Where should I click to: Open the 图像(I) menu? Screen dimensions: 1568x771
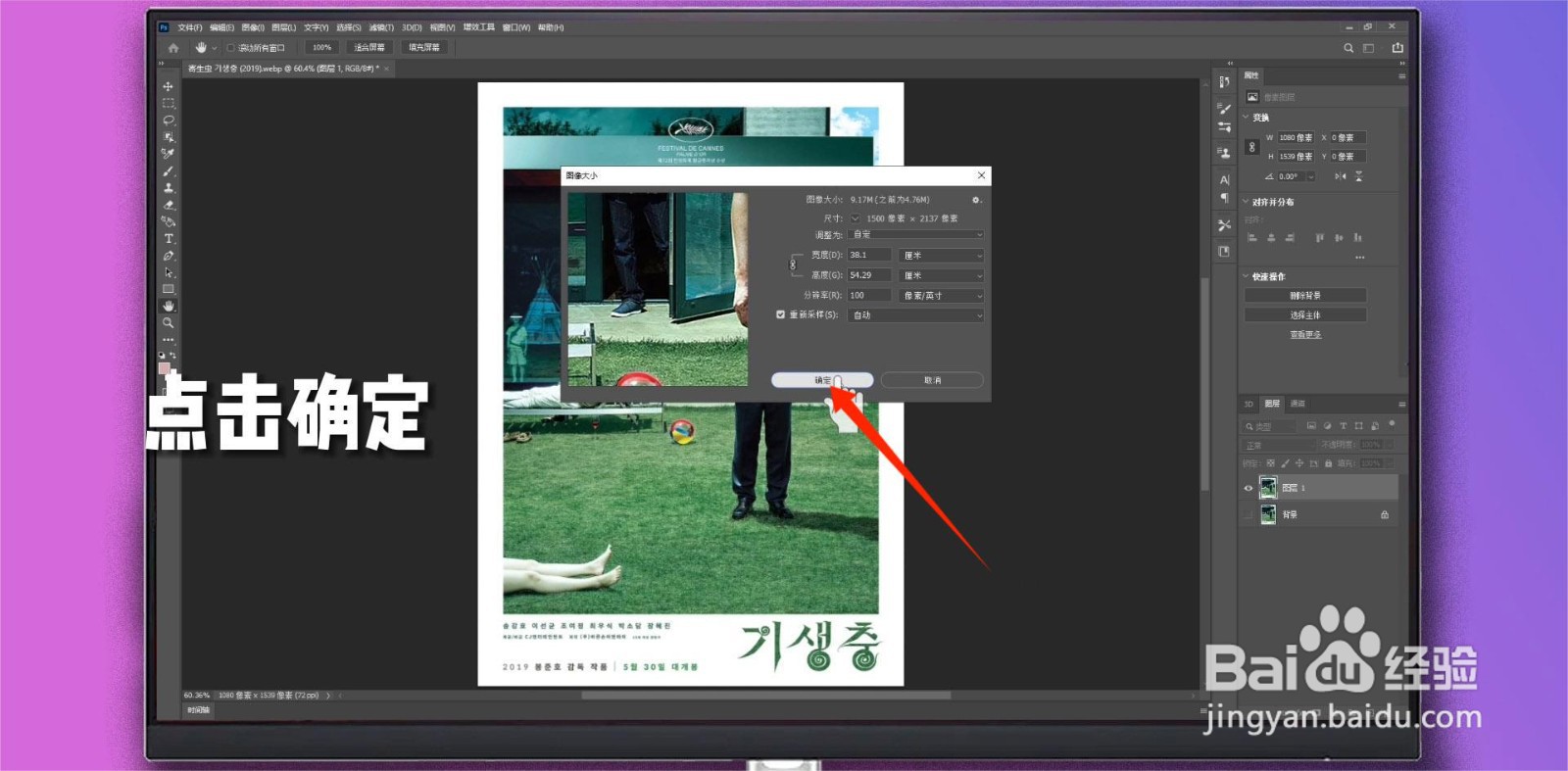253,27
